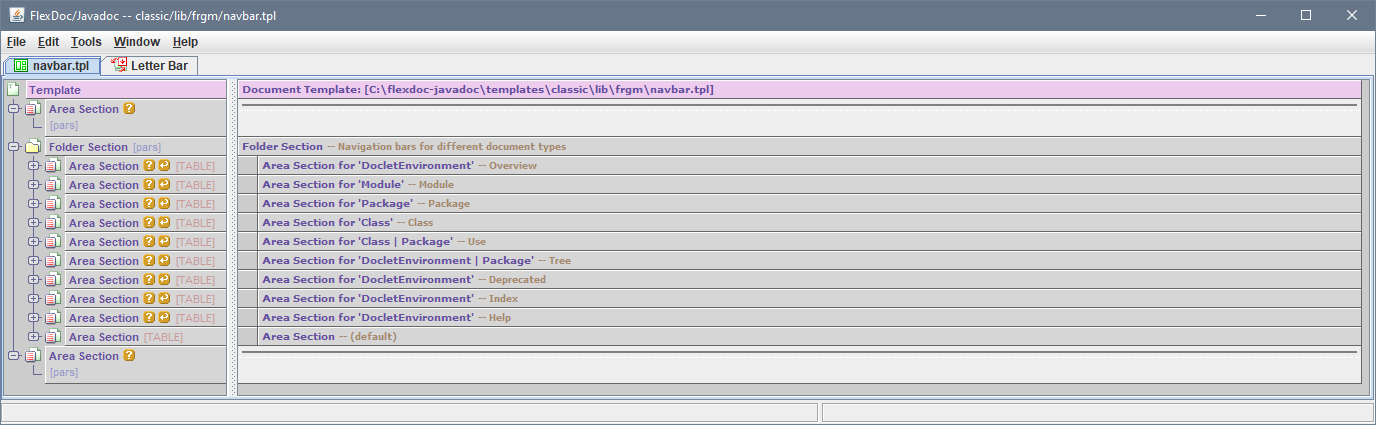The height and width of the screenshot is (425, 1376).
Task: Click the Template root document icon
Action: (x=13, y=89)
